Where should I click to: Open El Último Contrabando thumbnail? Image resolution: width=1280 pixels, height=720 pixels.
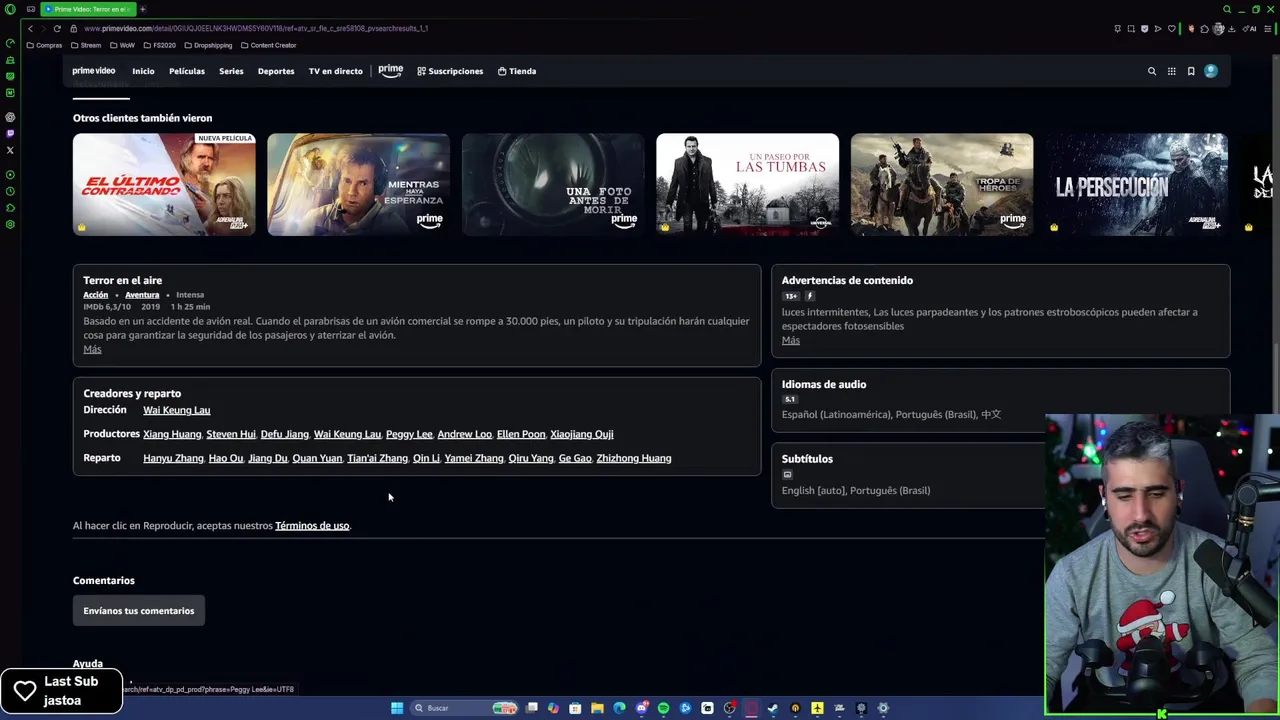point(164,185)
